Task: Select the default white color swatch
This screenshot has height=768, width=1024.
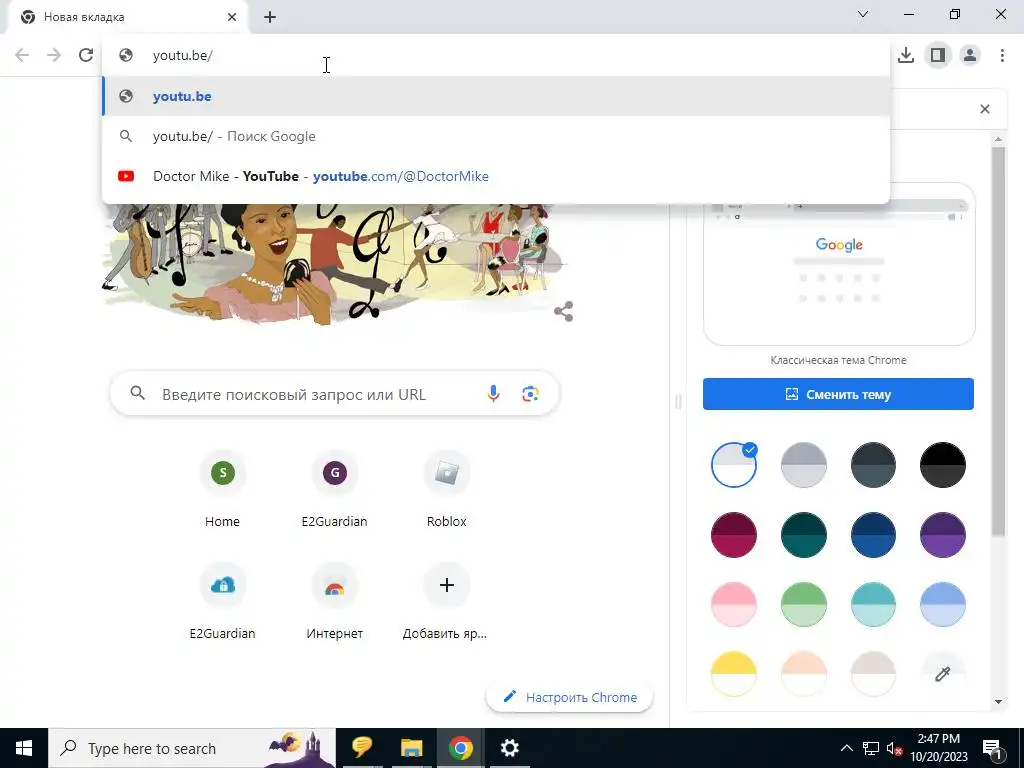Action: click(x=734, y=465)
